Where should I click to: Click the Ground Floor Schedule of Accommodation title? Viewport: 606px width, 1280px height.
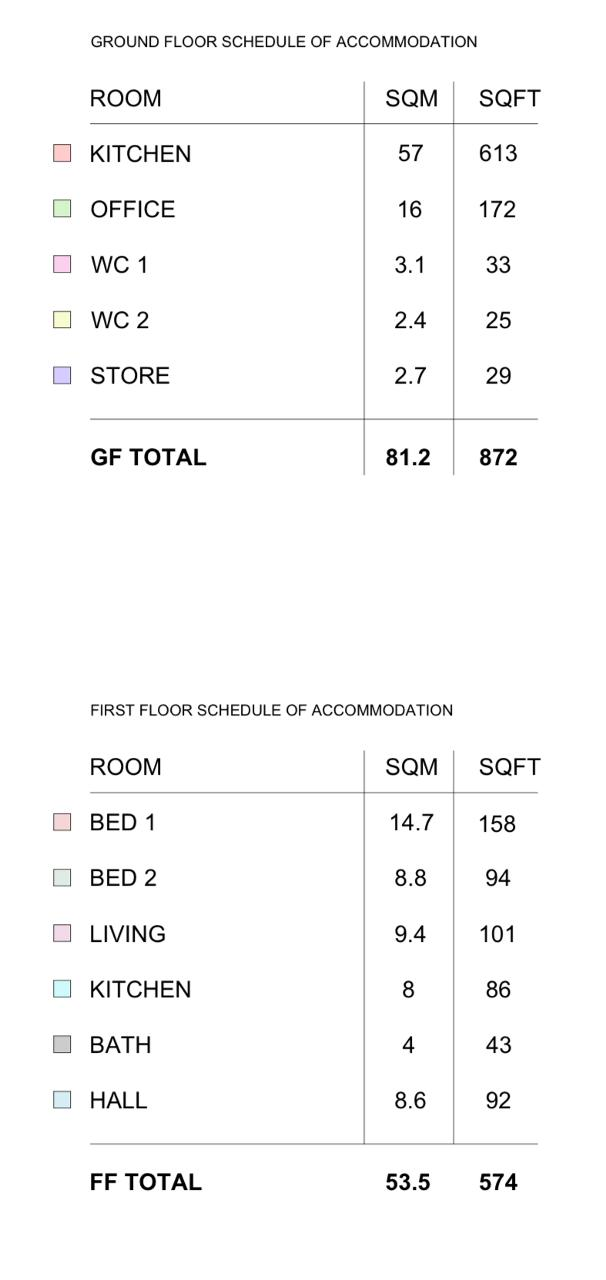point(283,42)
